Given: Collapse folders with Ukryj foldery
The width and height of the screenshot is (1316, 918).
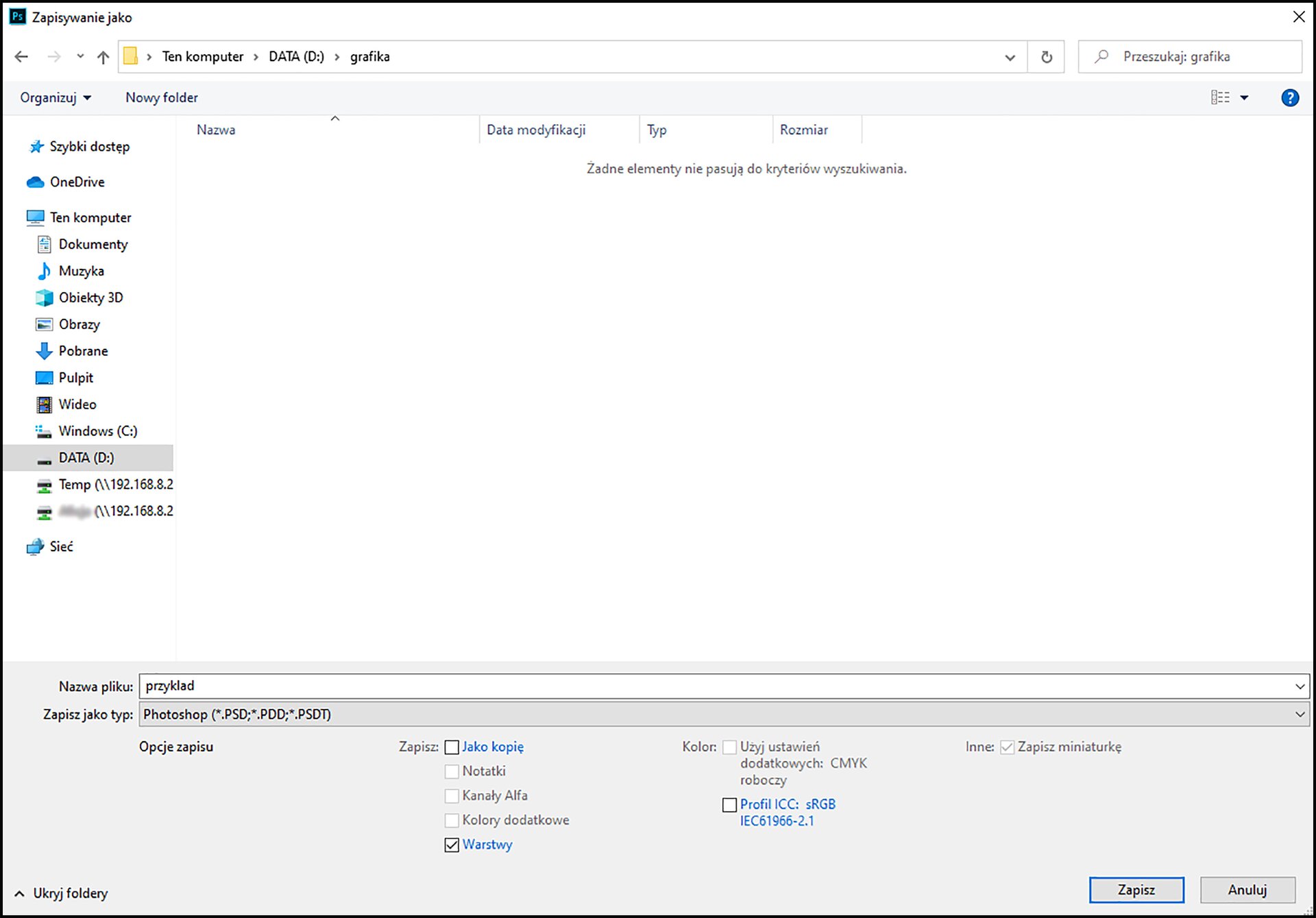Looking at the screenshot, I should 62,893.
